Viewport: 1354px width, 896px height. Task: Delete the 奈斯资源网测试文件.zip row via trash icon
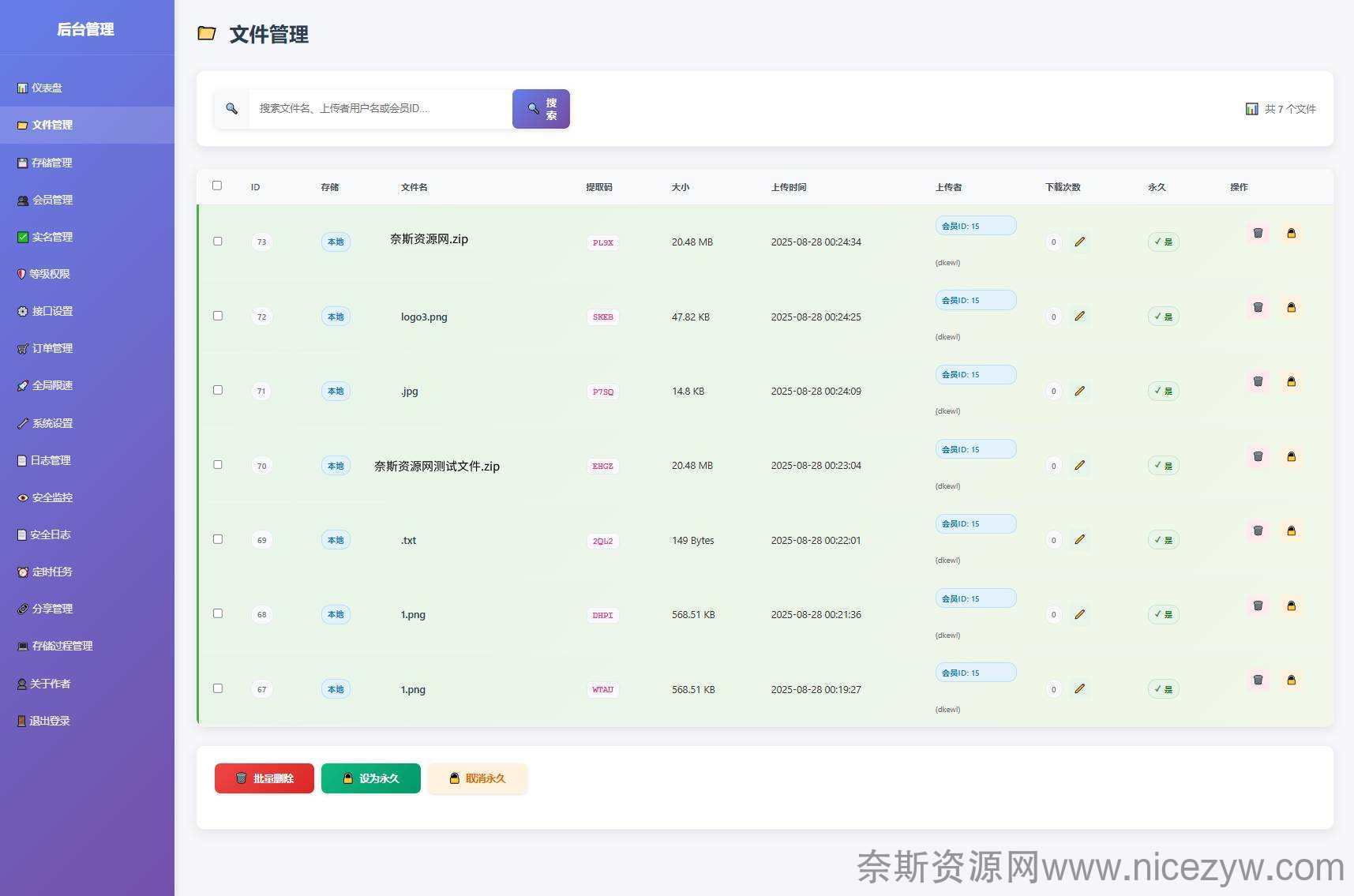[1258, 456]
